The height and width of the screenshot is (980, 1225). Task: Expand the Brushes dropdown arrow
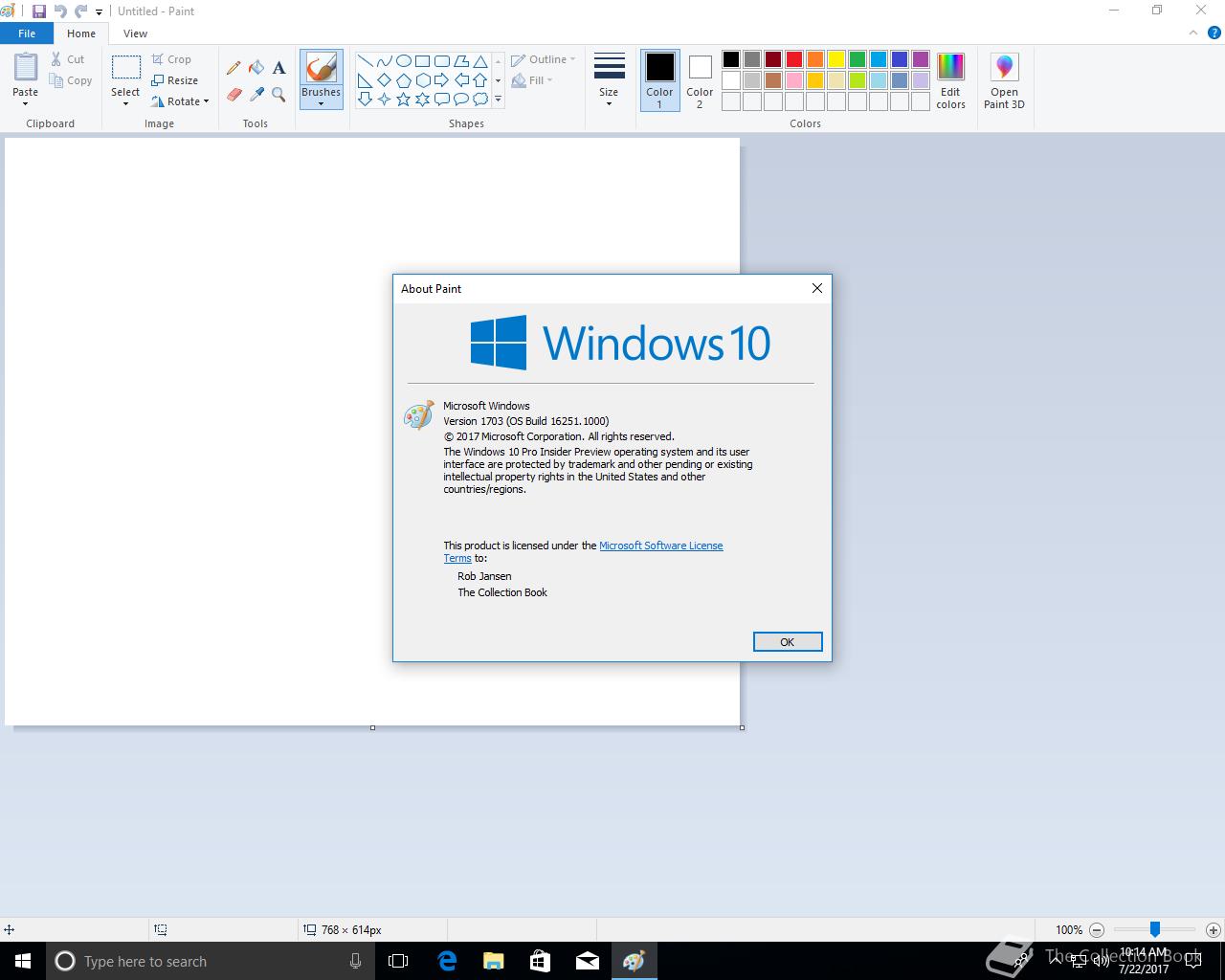321,103
